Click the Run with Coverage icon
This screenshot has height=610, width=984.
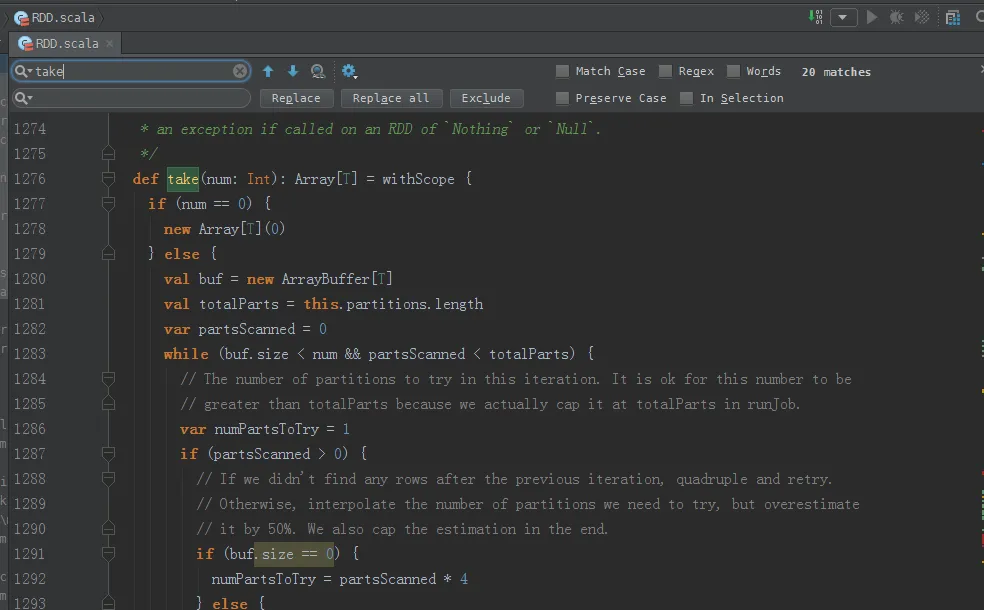point(921,17)
